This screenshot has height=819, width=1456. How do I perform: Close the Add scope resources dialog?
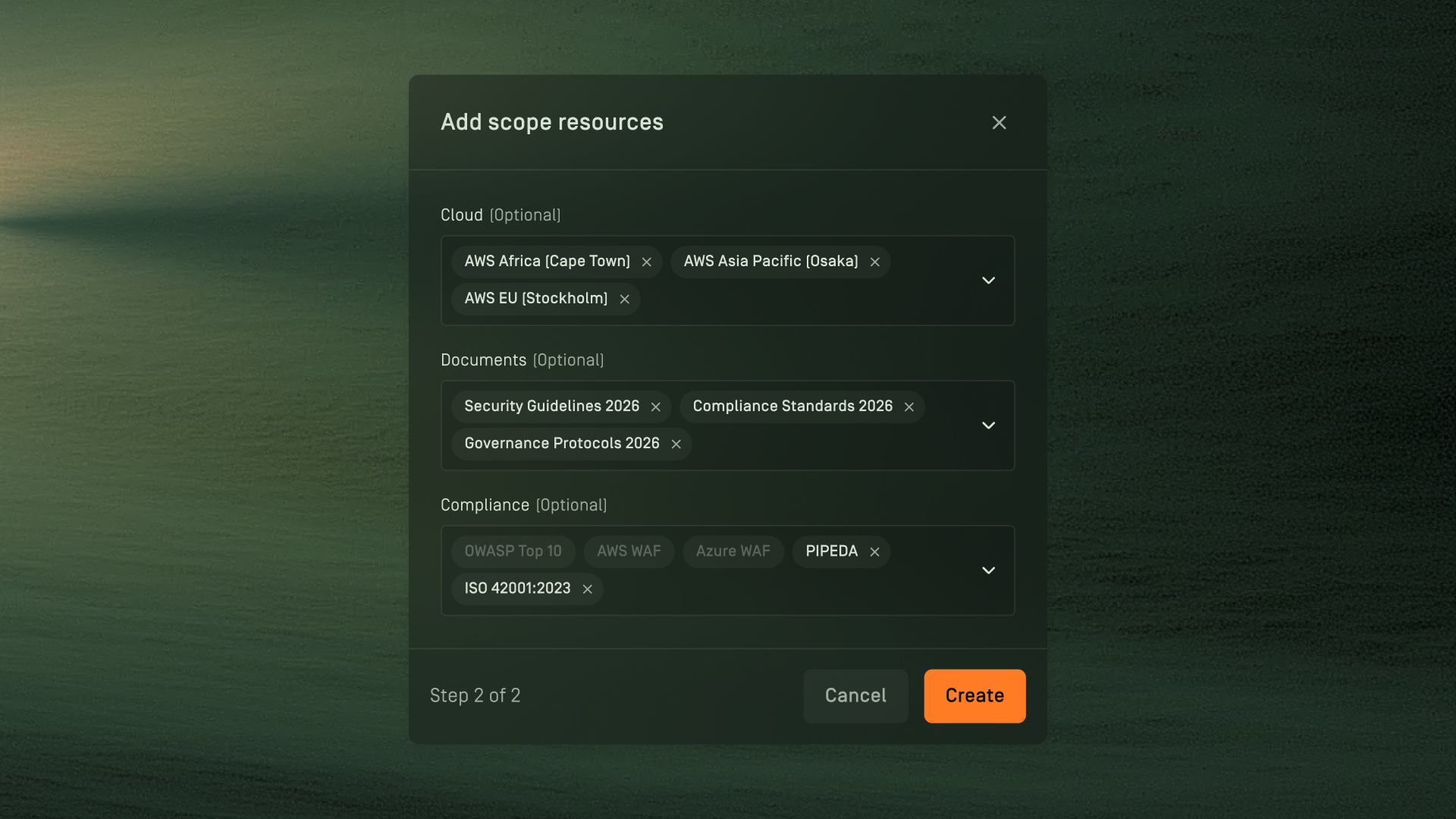pyautogui.click(x=999, y=123)
